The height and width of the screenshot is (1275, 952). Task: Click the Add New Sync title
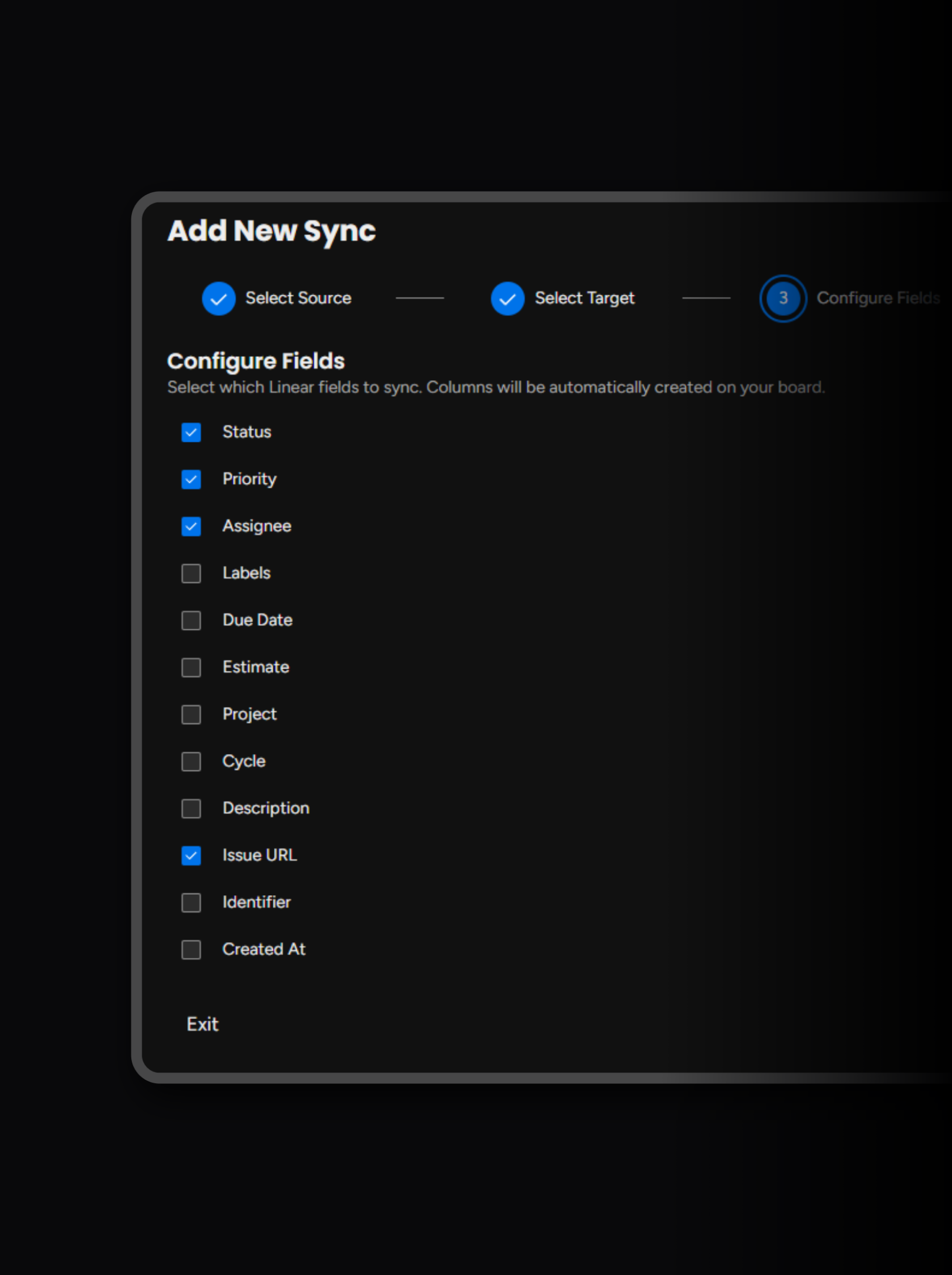(x=271, y=232)
